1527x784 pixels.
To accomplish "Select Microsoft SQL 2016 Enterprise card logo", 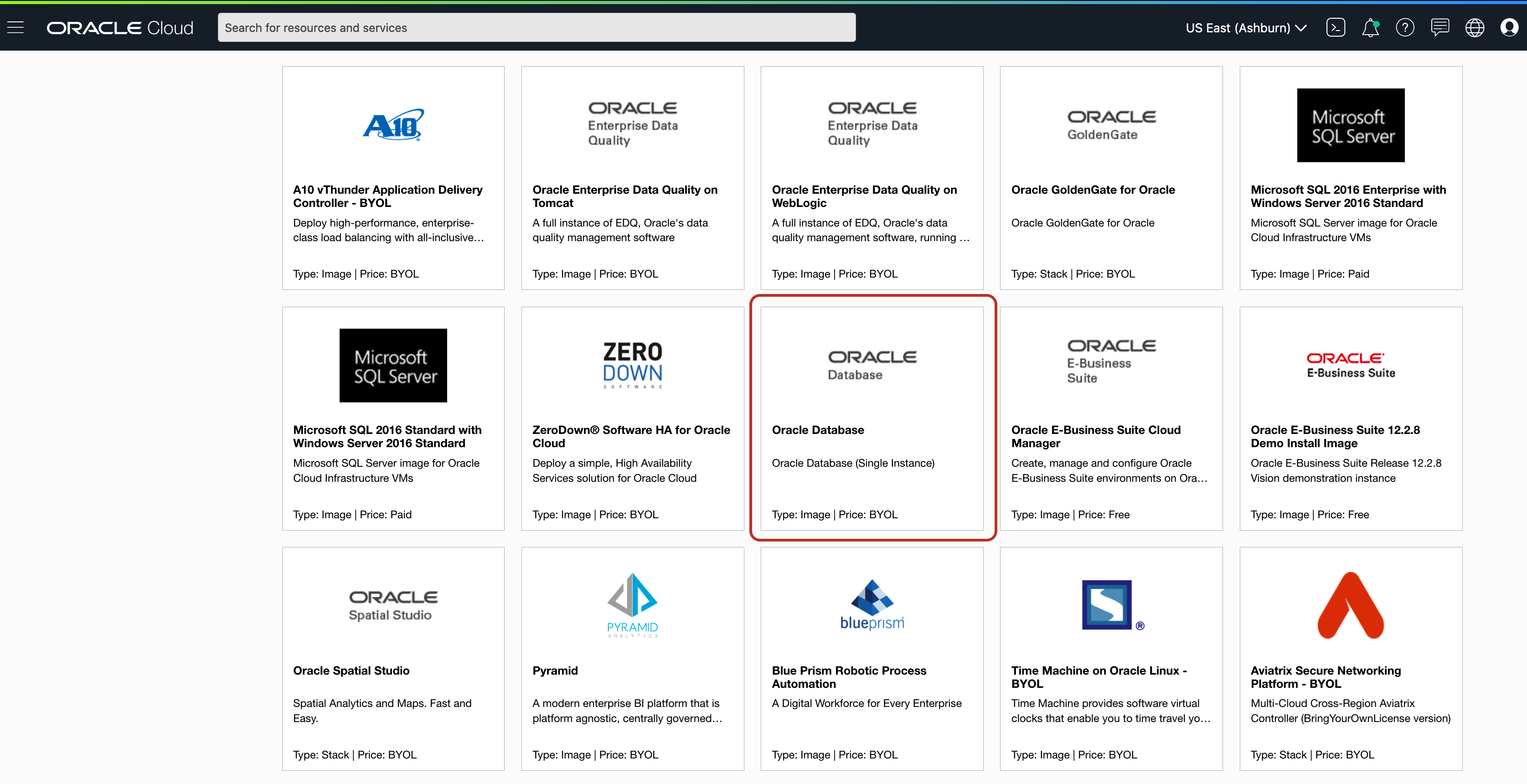I will (1350, 125).
